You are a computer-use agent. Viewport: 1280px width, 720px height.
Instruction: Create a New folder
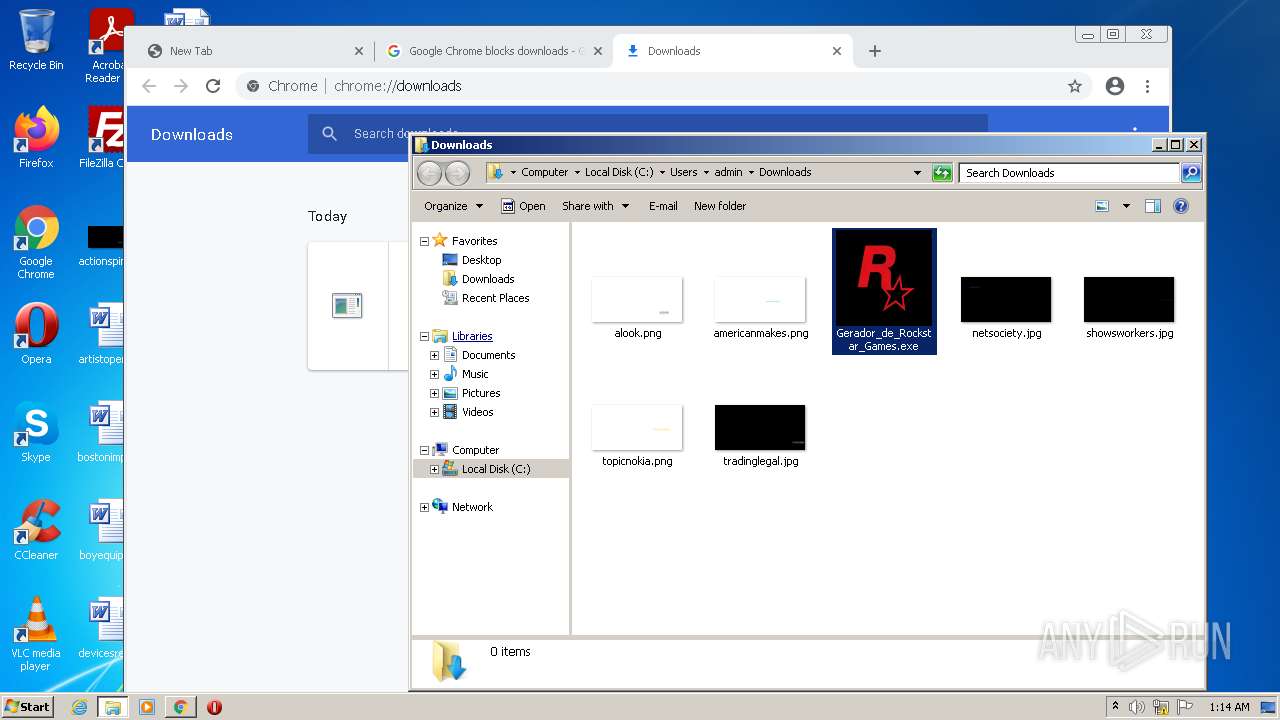point(720,206)
